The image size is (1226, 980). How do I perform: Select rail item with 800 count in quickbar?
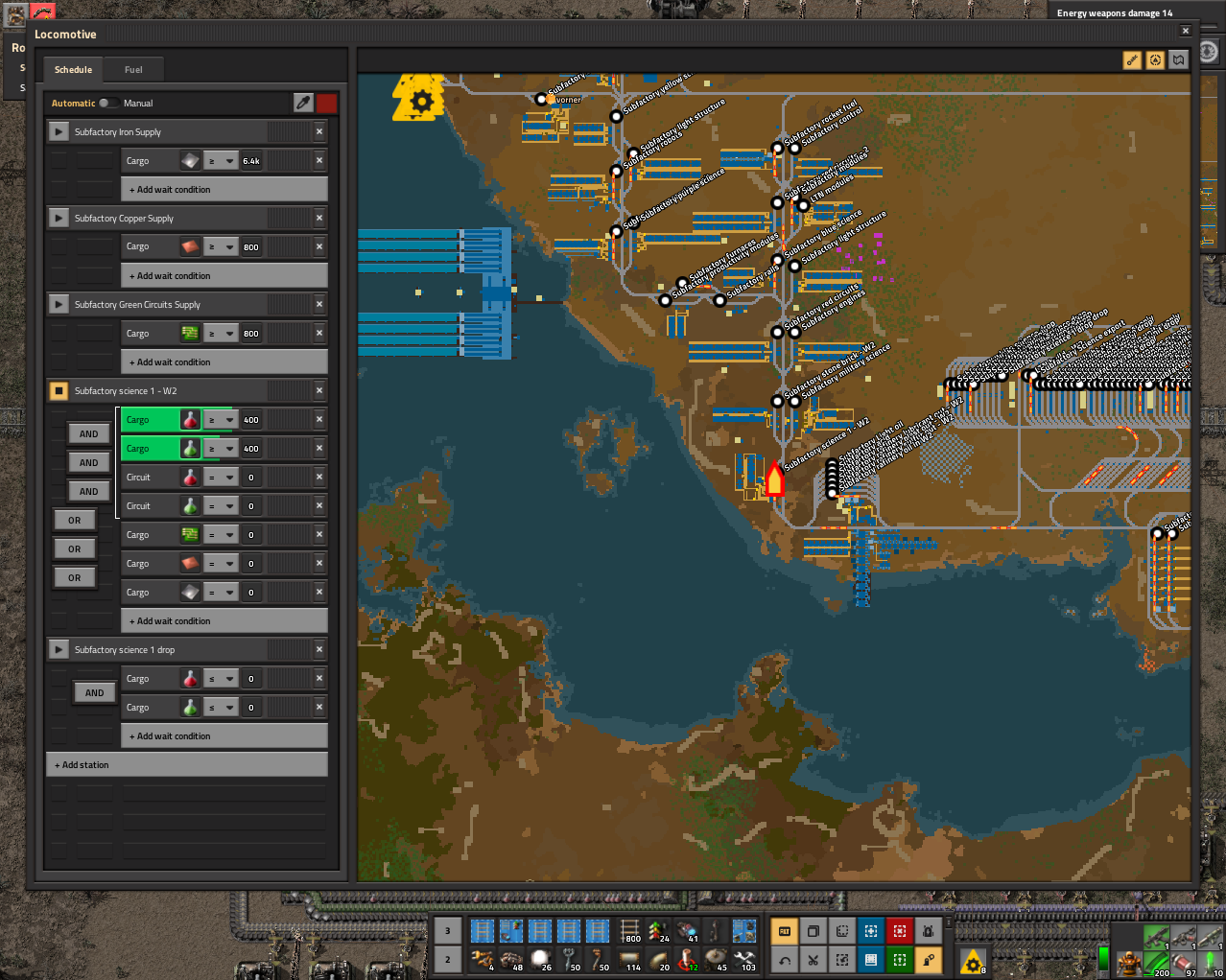coord(629,930)
